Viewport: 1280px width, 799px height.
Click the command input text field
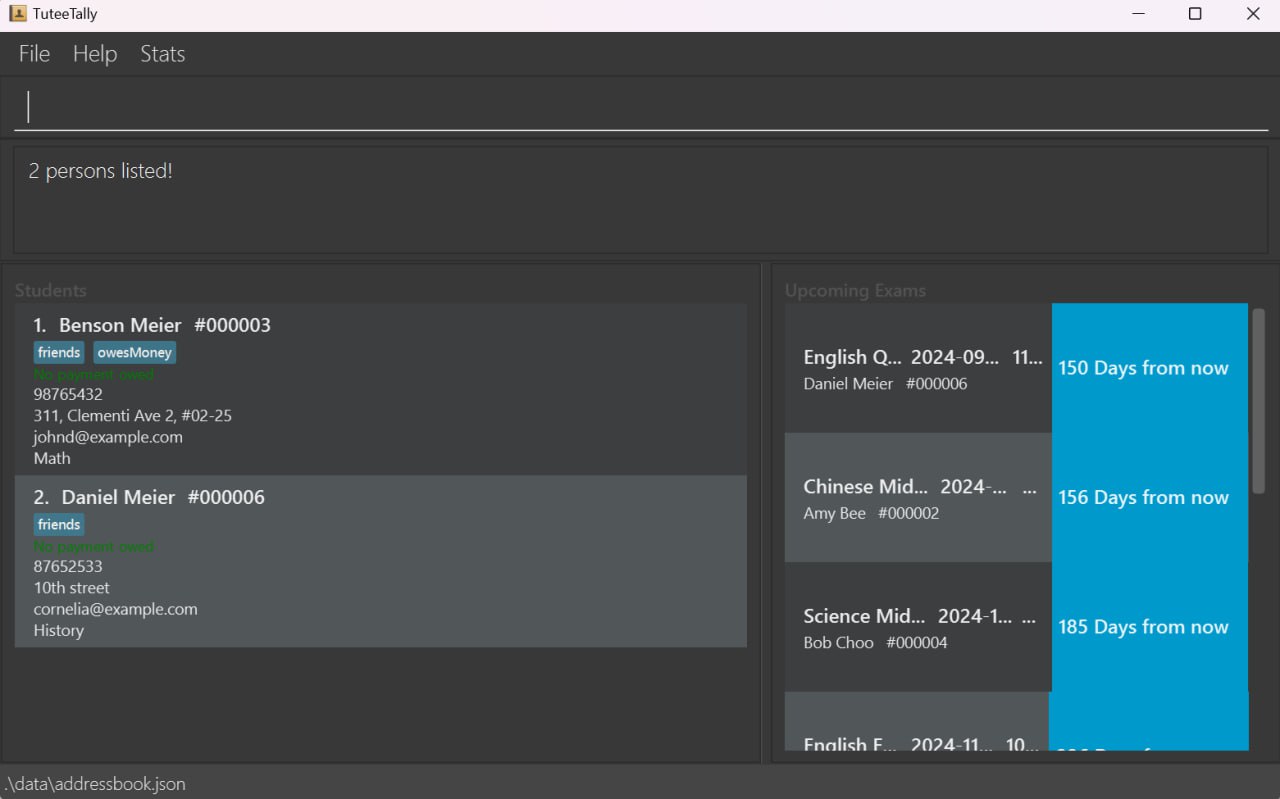click(640, 107)
